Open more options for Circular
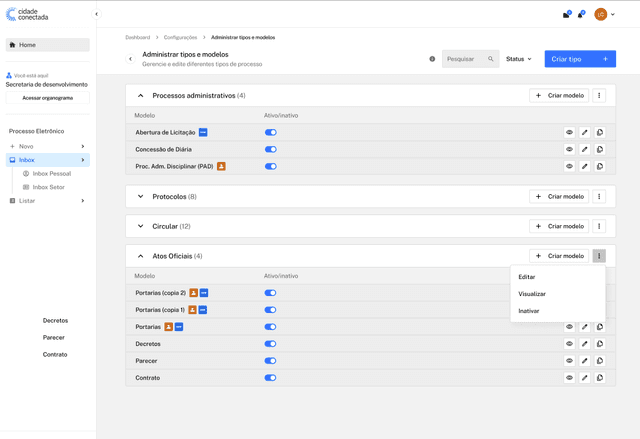 click(599, 226)
